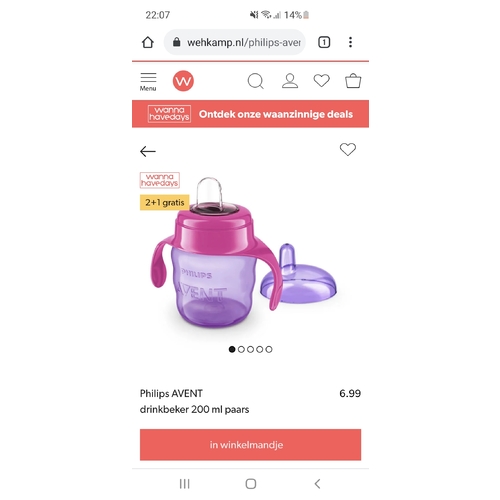Tap the Android recent apps button
This screenshot has width=500, height=500.
pyautogui.click(x=184, y=484)
